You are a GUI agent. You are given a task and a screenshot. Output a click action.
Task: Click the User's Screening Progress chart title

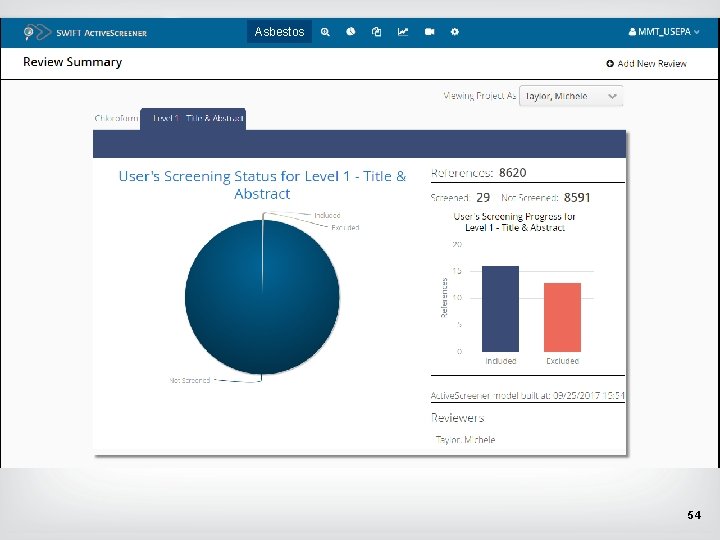(515, 222)
